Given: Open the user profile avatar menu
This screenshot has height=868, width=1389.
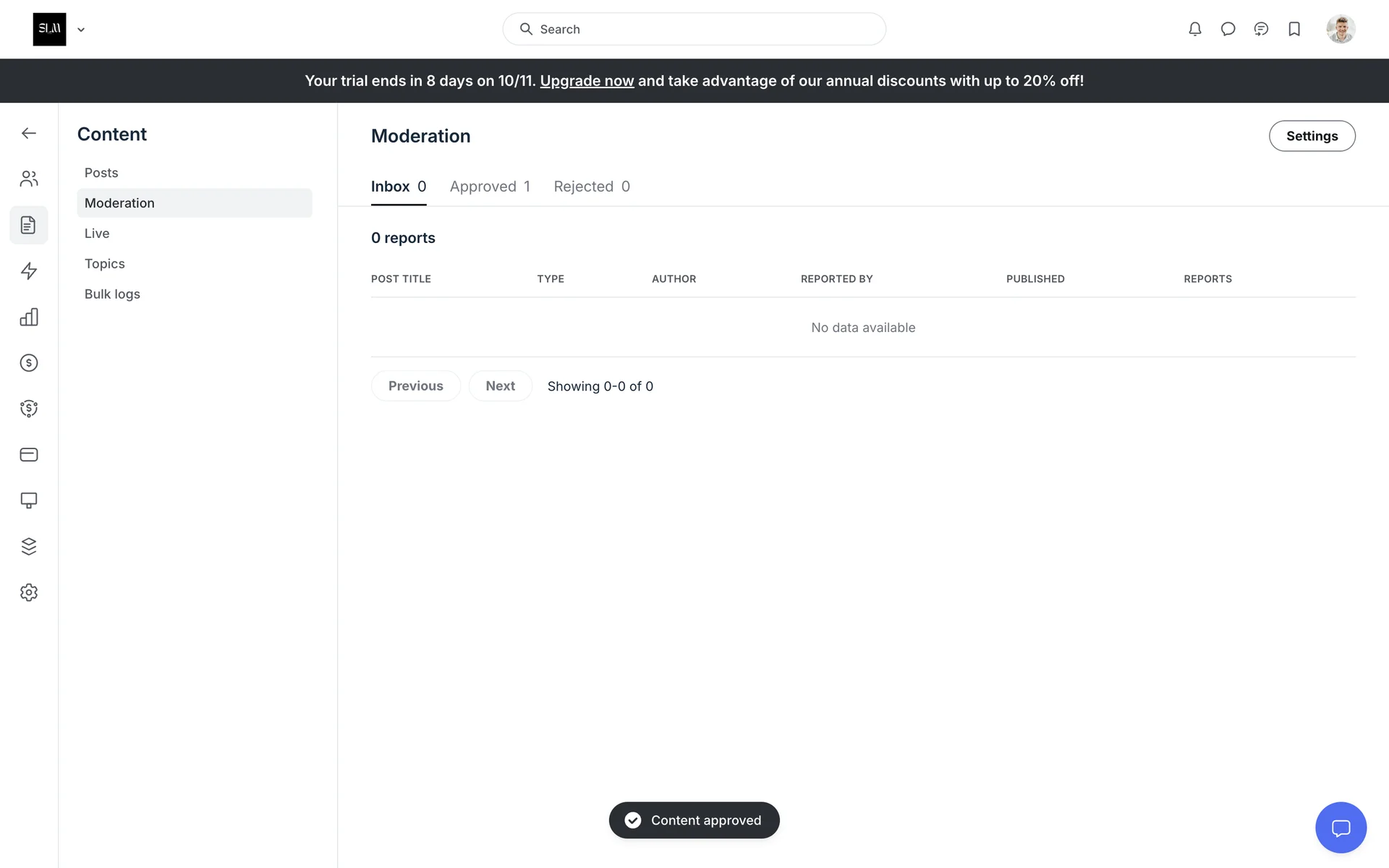Looking at the screenshot, I should pyautogui.click(x=1341, y=29).
